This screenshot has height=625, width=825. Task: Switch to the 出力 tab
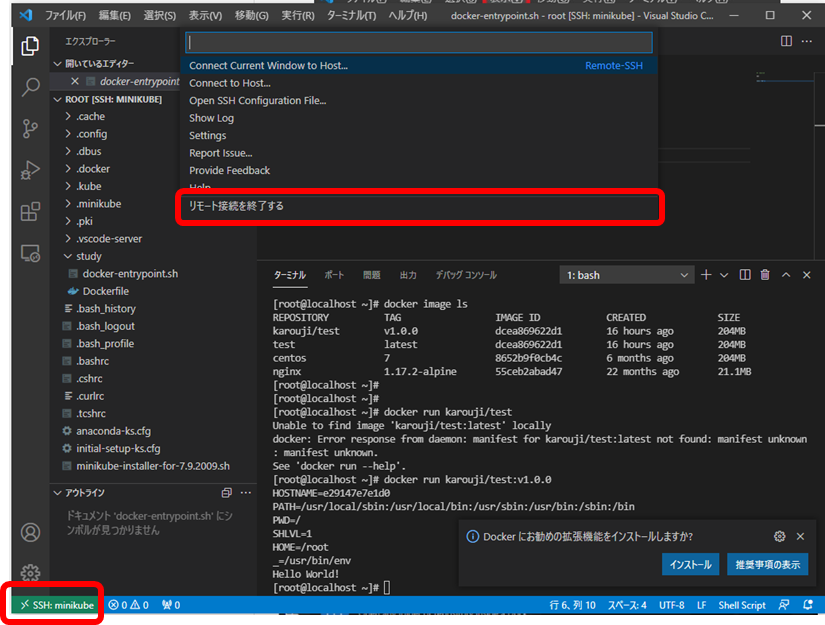click(408, 275)
